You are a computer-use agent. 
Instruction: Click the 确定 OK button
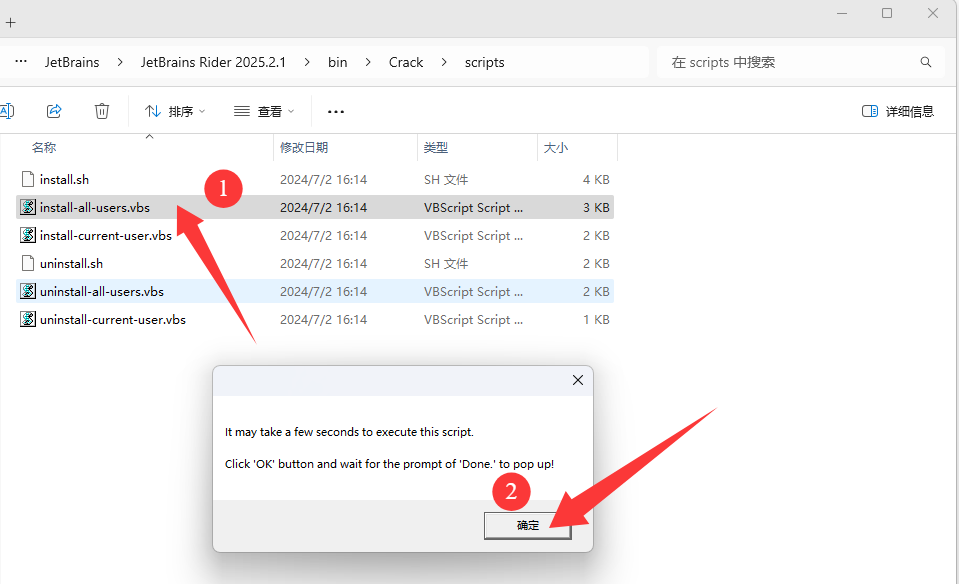(x=527, y=525)
